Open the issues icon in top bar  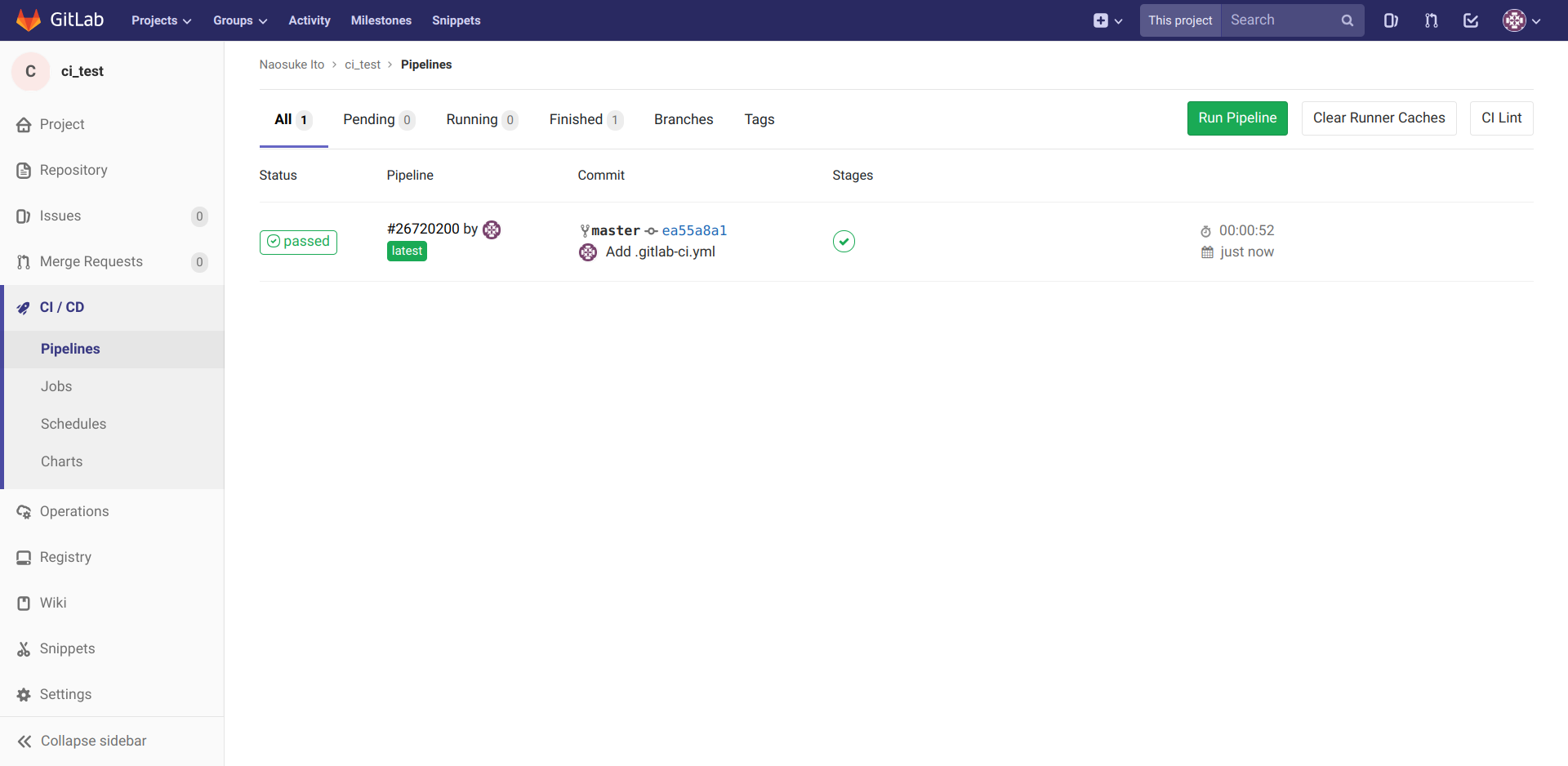pos(1391,20)
